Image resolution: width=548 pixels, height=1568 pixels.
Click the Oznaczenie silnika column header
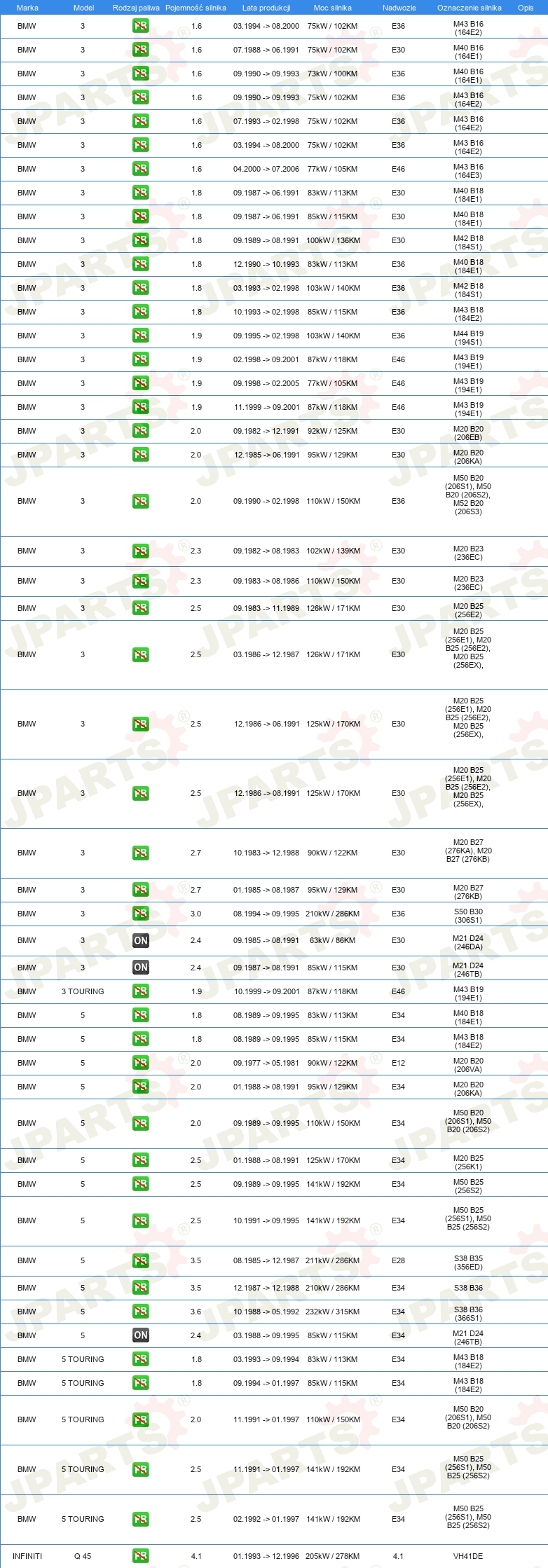click(x=470, y=8)
